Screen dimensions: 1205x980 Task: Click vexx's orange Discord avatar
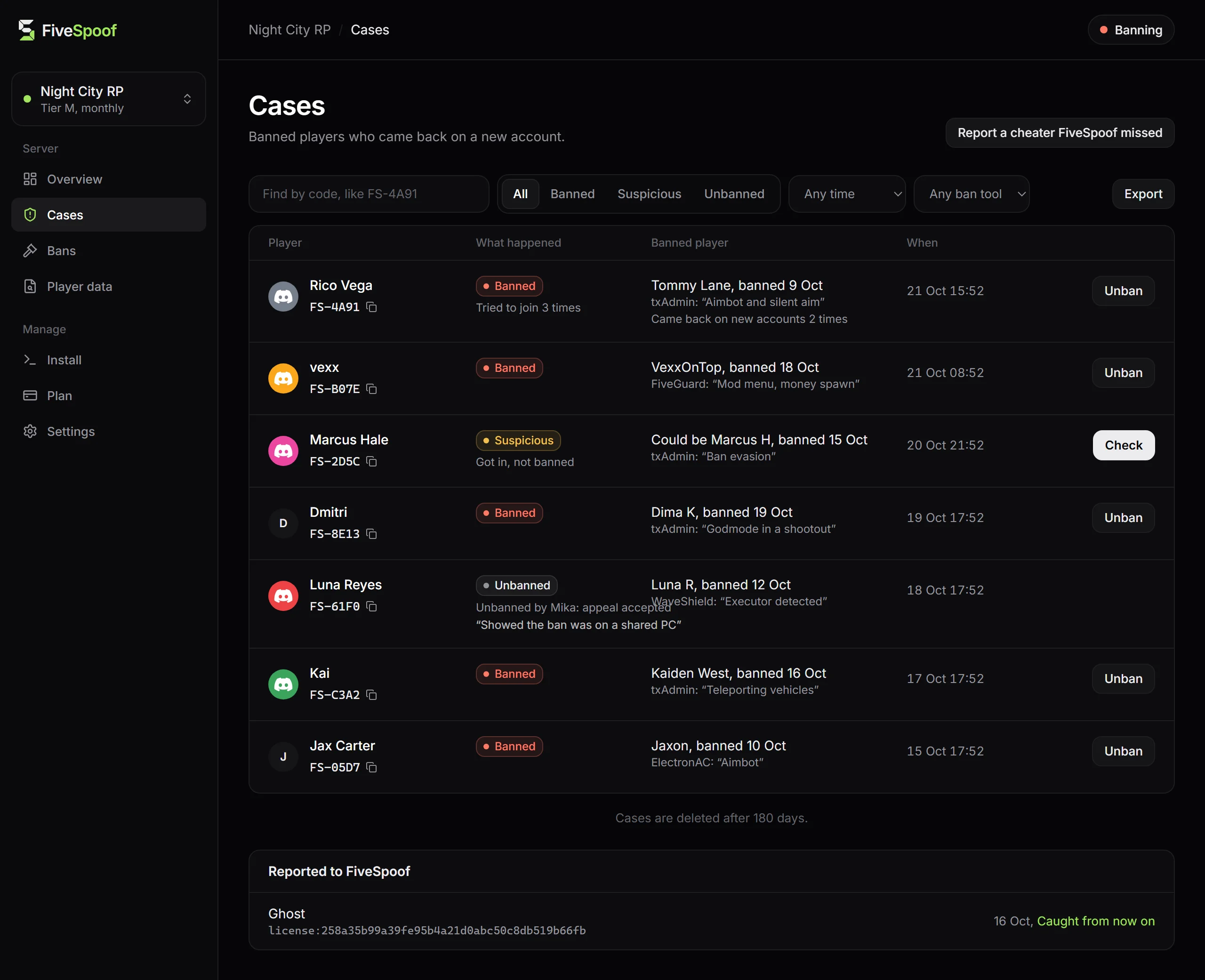283,378
